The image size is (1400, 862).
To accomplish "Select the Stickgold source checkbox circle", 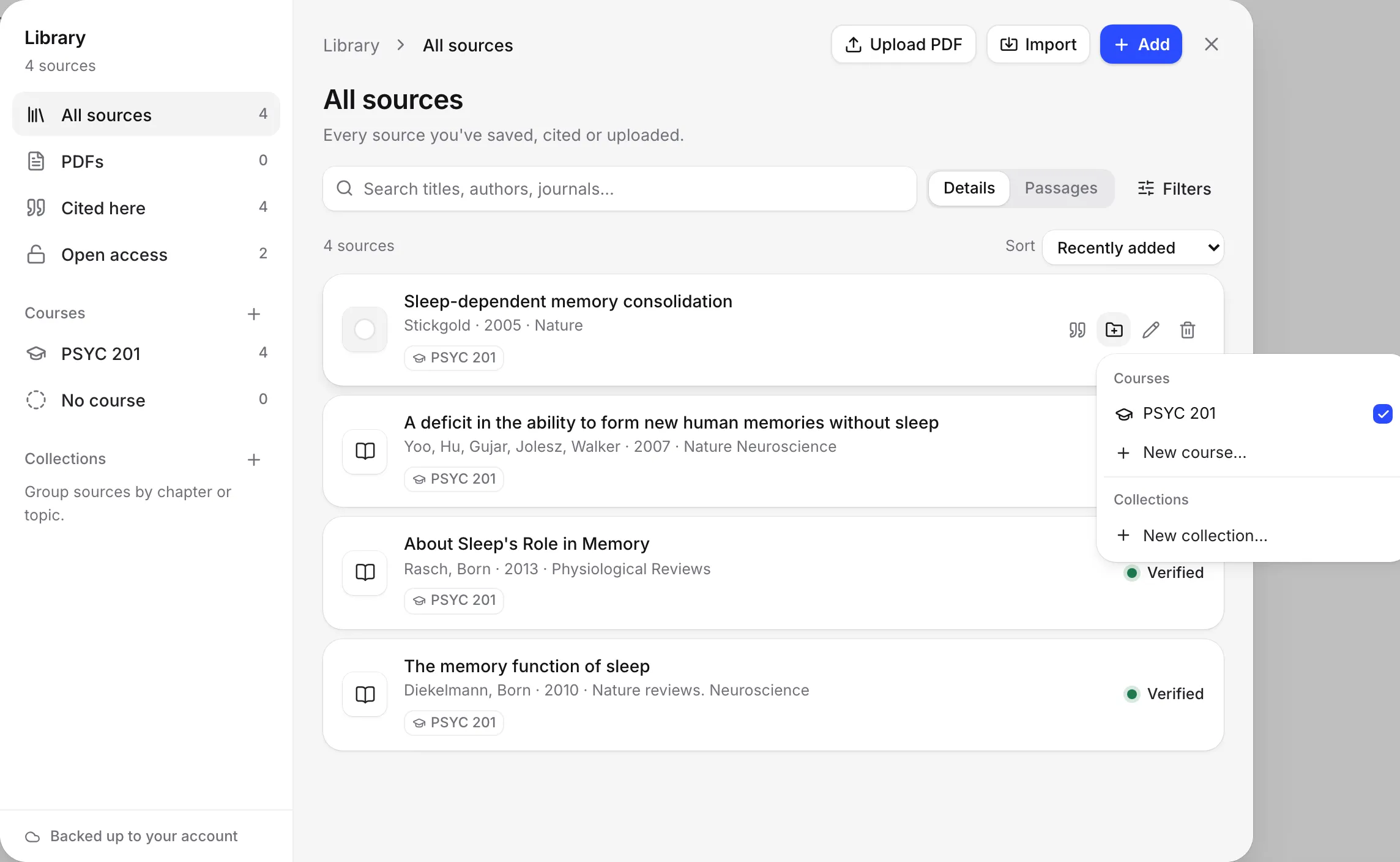I will tap(365, 329).
